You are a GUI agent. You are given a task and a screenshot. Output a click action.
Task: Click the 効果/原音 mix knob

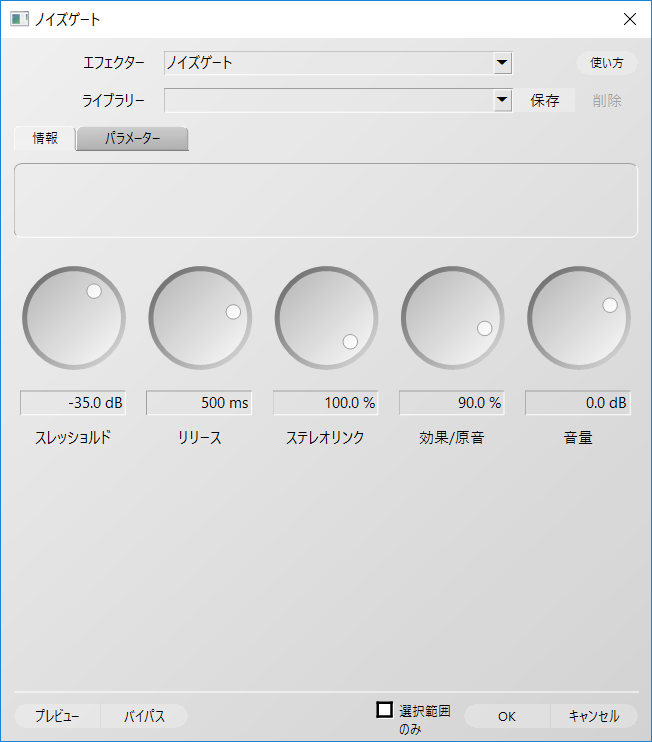[452, 318]
